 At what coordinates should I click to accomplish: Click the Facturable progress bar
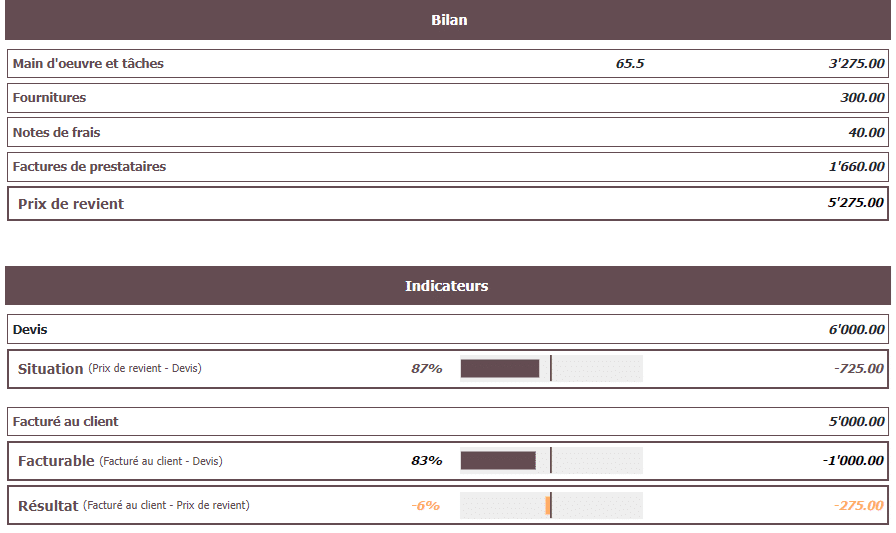(551, 461)
